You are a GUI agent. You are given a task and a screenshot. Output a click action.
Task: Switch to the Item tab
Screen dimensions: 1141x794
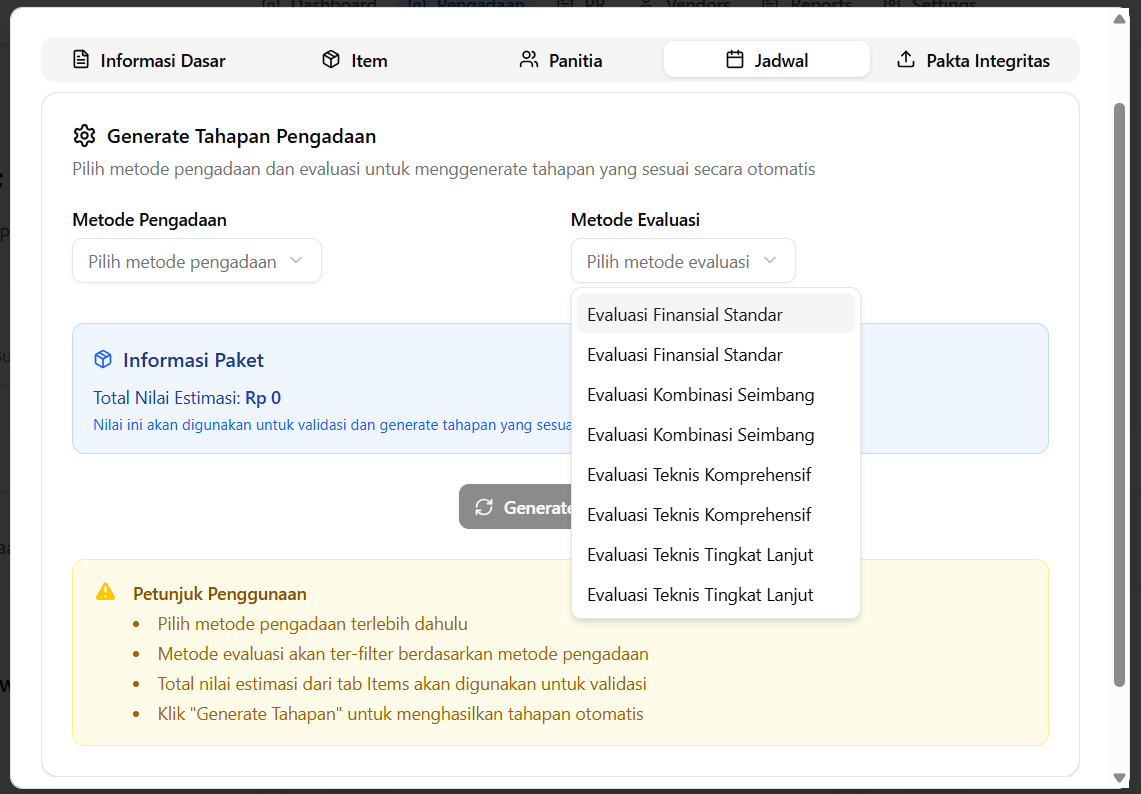353,60
